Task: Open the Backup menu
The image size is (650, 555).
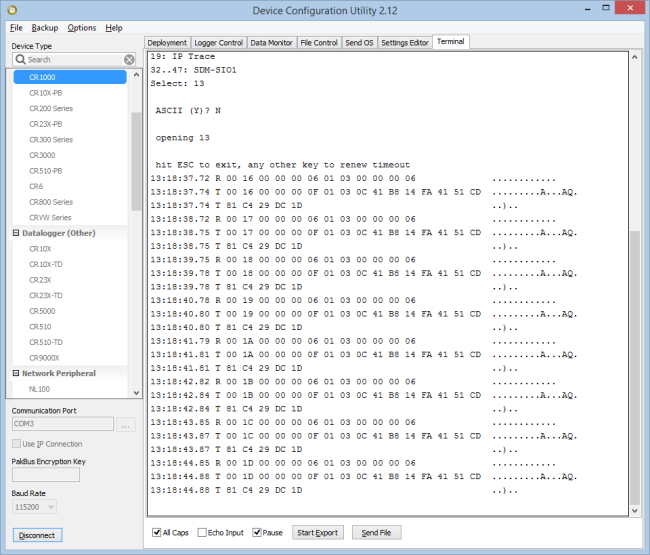Action: (x=45, y=28)
